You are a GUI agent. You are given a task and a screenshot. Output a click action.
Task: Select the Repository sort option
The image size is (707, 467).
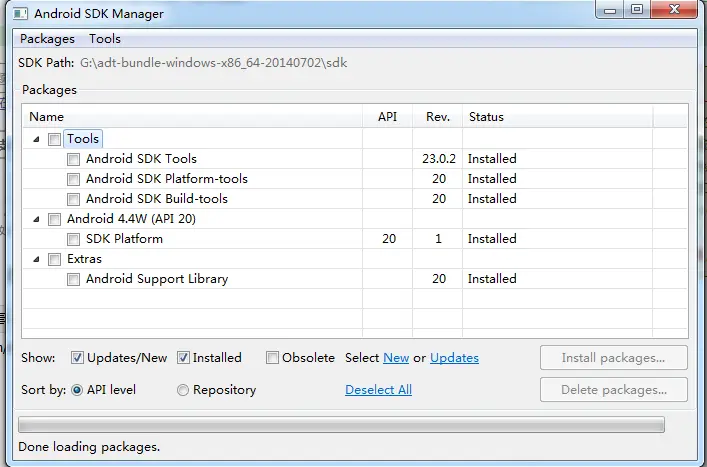[x=183, y=390]
